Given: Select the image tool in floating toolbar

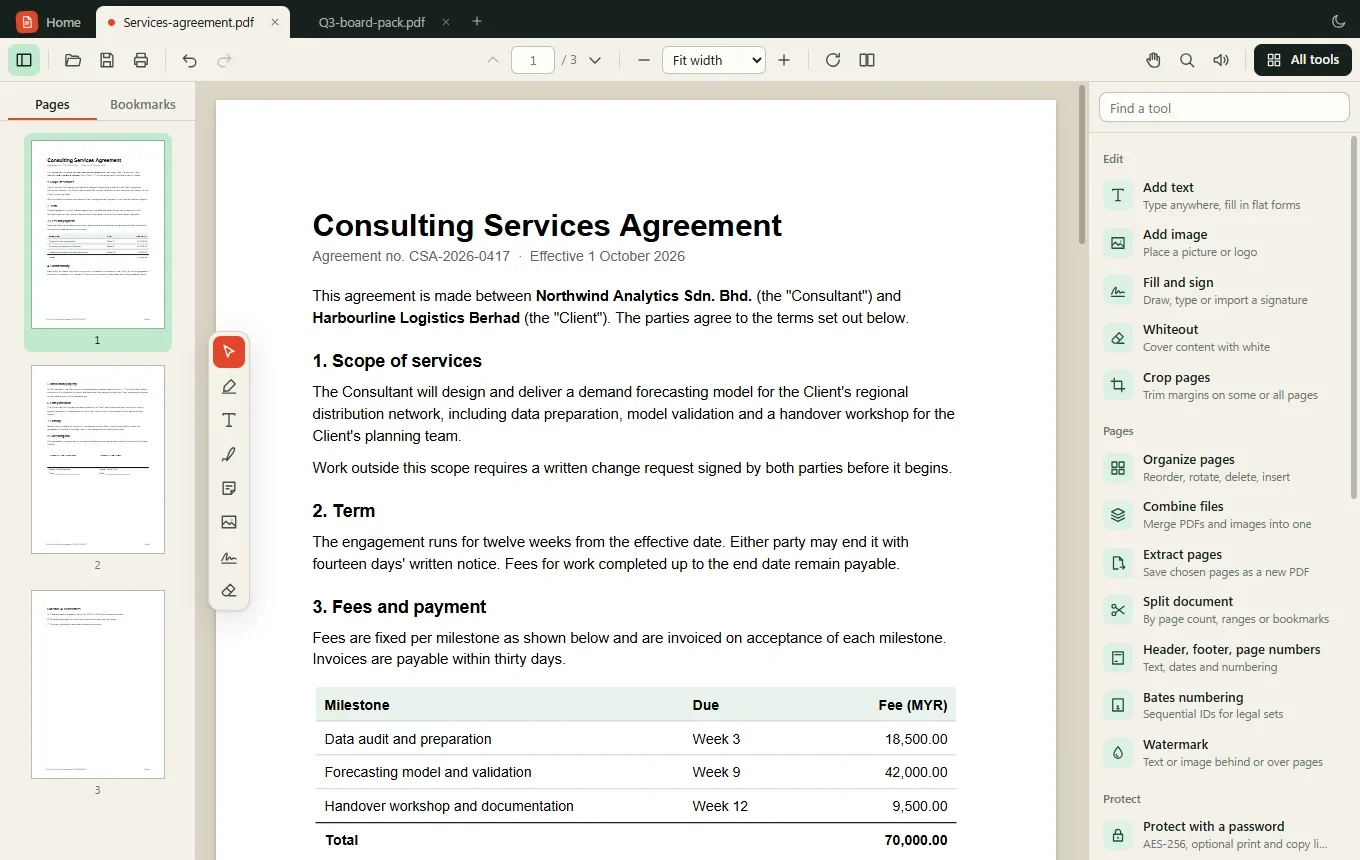Looking at the screenshot, I should 229,522.
